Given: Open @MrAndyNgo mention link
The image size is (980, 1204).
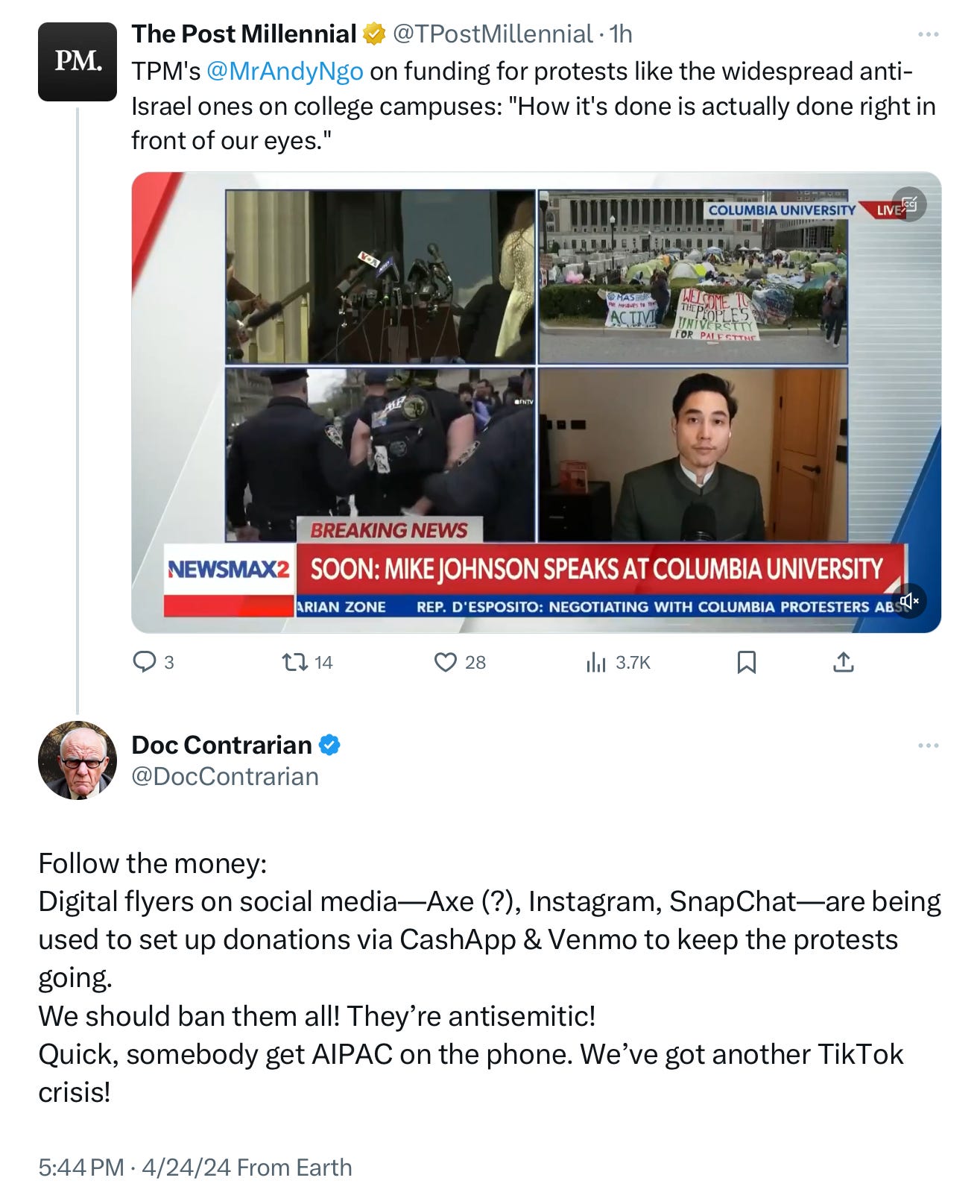Looking at the screenshot, I should click(x=285, y=72).
